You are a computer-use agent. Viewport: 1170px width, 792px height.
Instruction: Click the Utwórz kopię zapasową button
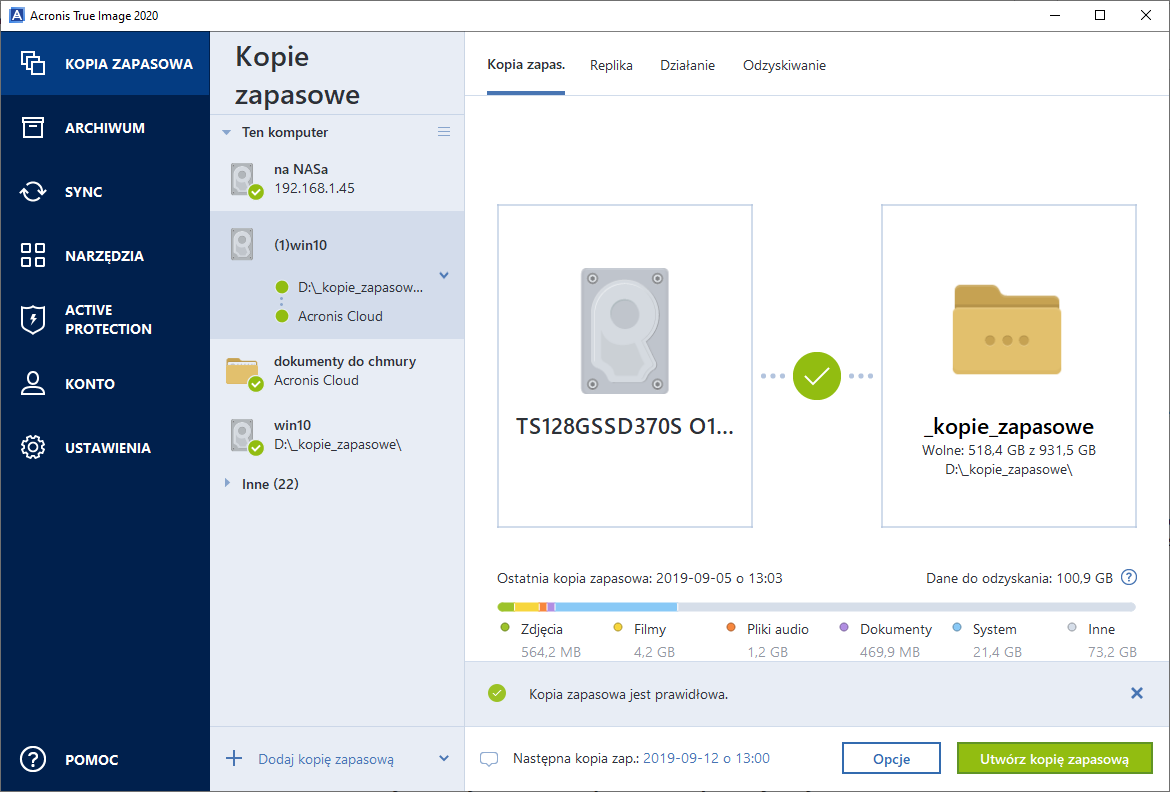[1054, 759]
